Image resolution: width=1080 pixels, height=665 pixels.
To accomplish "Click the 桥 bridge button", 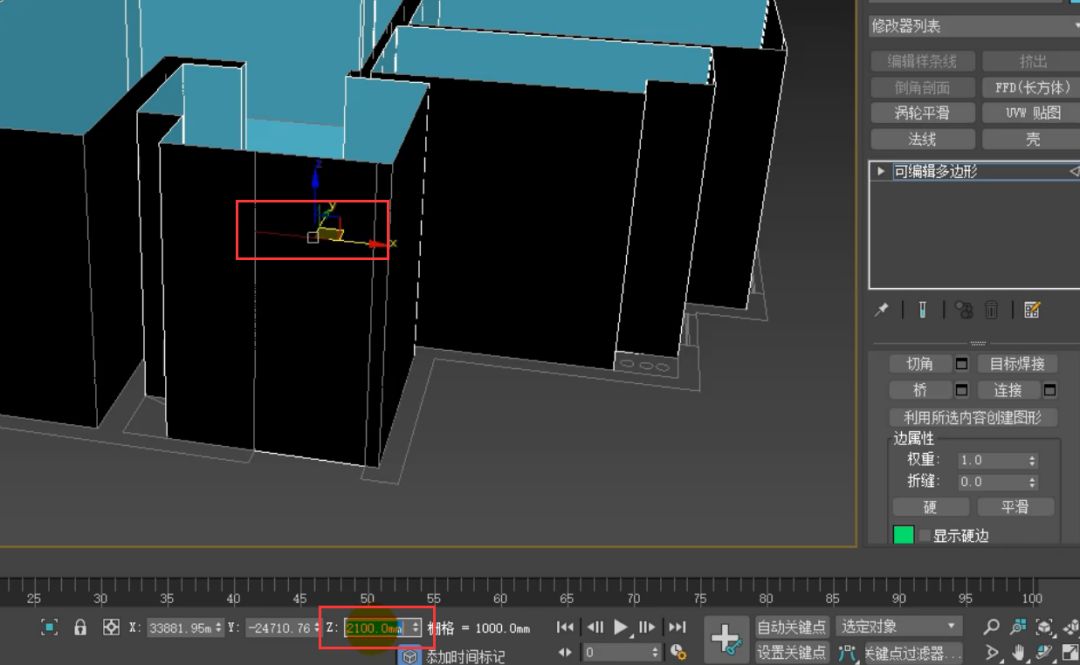I will click(920, 391).
